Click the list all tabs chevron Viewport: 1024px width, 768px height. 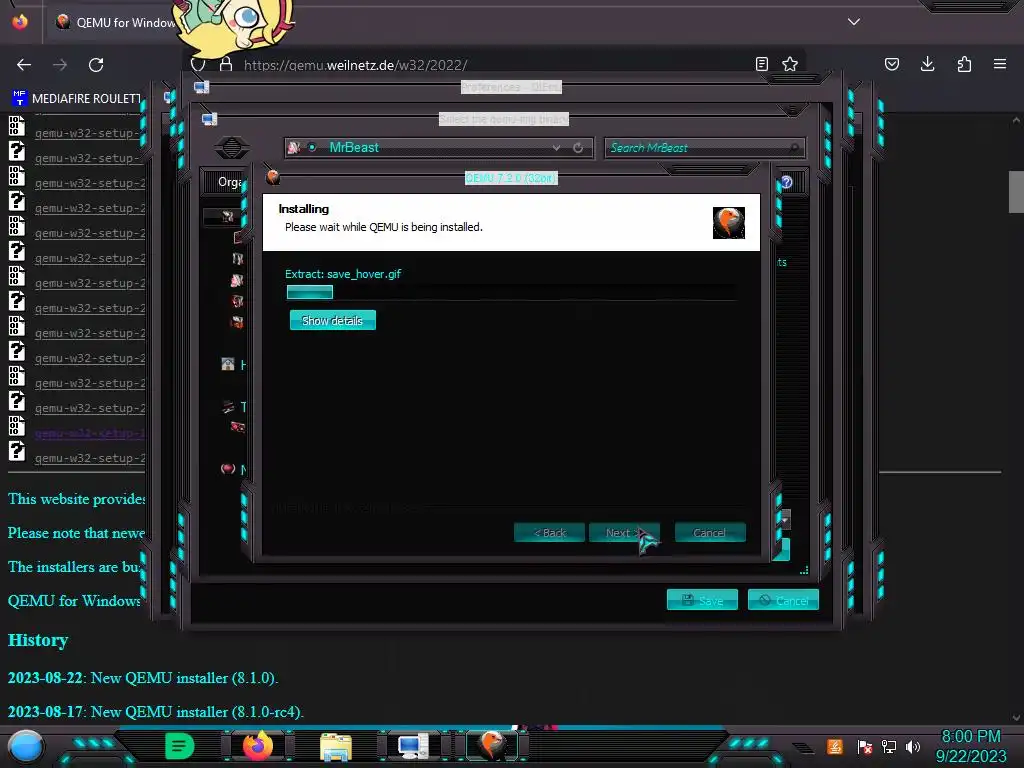854,22
